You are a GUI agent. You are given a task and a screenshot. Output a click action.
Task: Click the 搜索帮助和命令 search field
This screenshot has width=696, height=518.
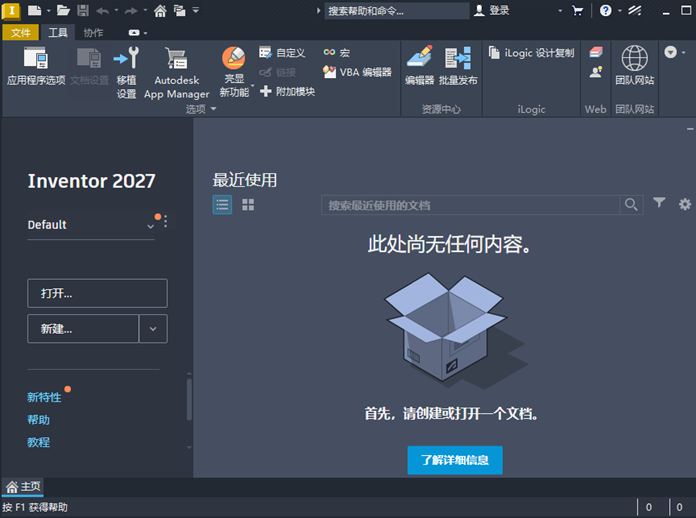tap(397, 11)
